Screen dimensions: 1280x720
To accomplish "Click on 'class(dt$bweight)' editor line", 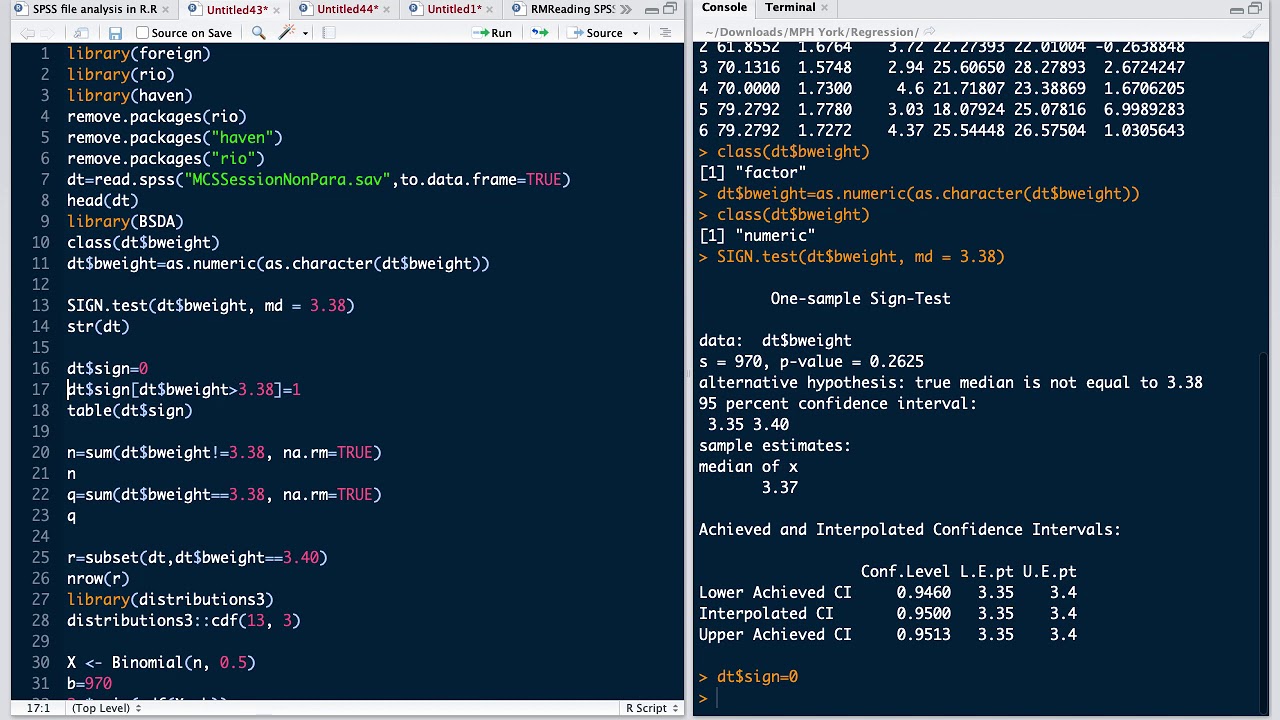I will click(x=143, y=243).
